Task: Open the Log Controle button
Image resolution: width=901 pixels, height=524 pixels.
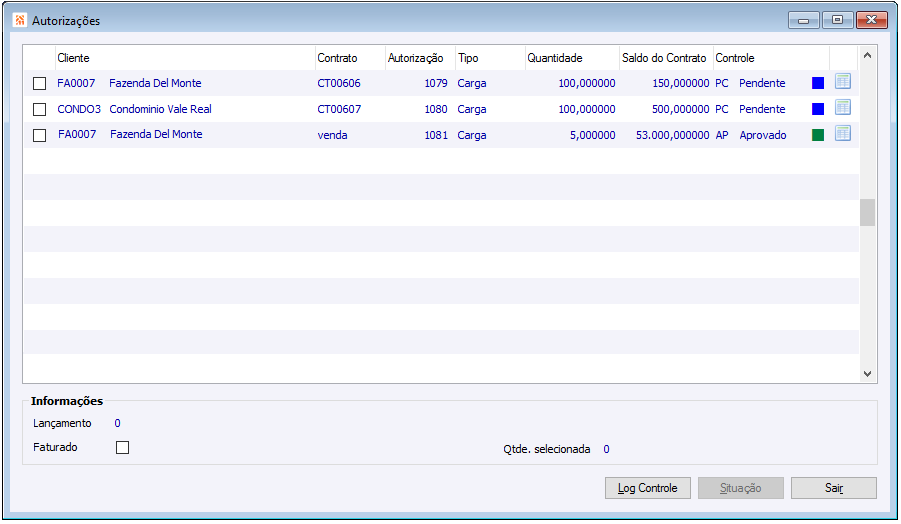Action: [x=648, y=488]
